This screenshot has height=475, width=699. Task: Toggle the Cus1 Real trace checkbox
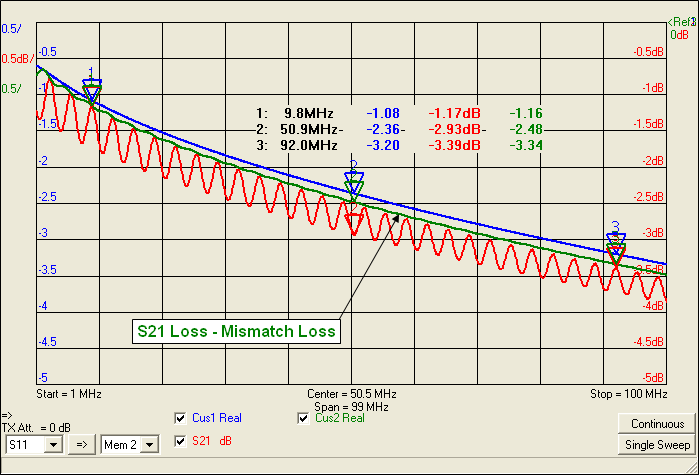tap(181, 418)
